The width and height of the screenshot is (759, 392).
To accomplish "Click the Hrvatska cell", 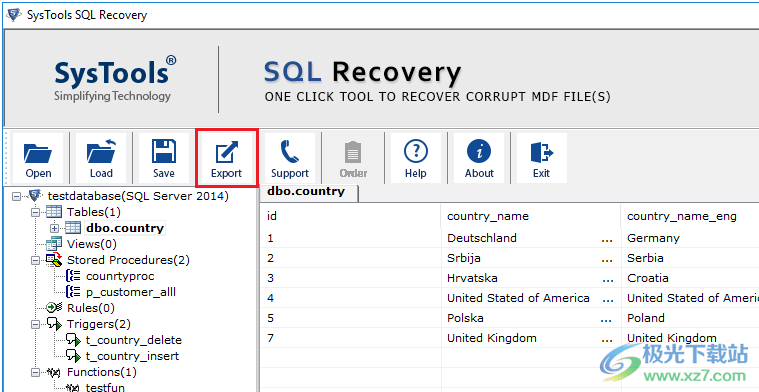I will (x=531, y=278).
